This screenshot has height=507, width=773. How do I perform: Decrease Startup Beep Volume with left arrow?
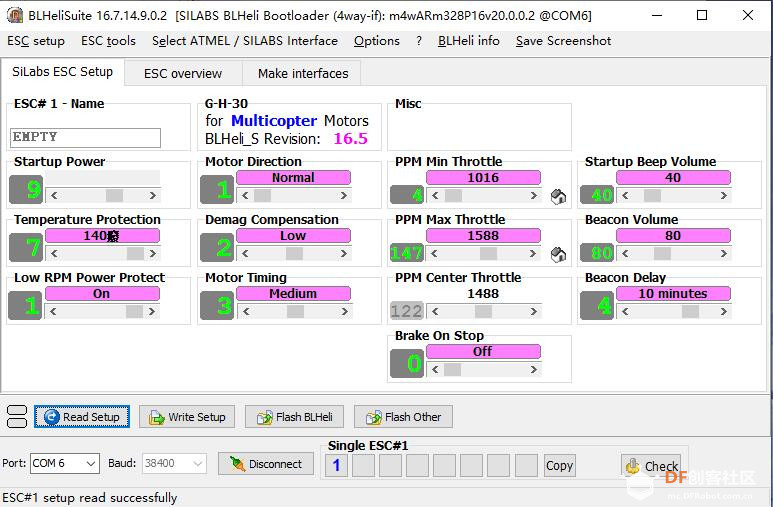(625, 196)
